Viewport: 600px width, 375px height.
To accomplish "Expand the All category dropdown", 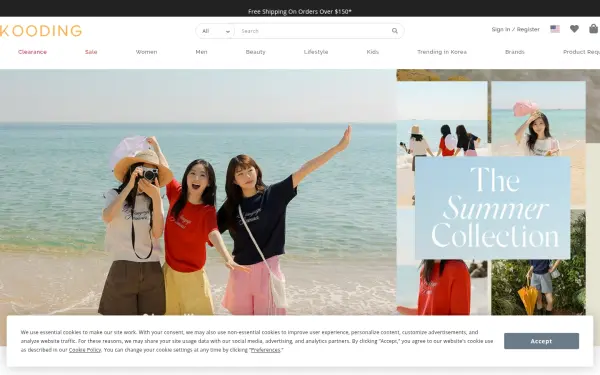I will click(x=215, y=31).
